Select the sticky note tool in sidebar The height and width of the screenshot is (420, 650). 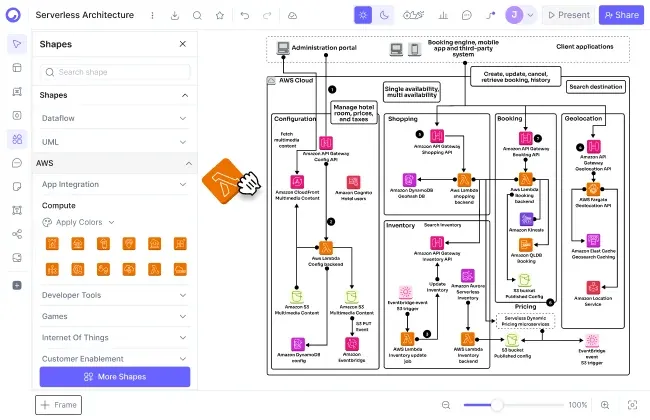click(x=17, y=187)
